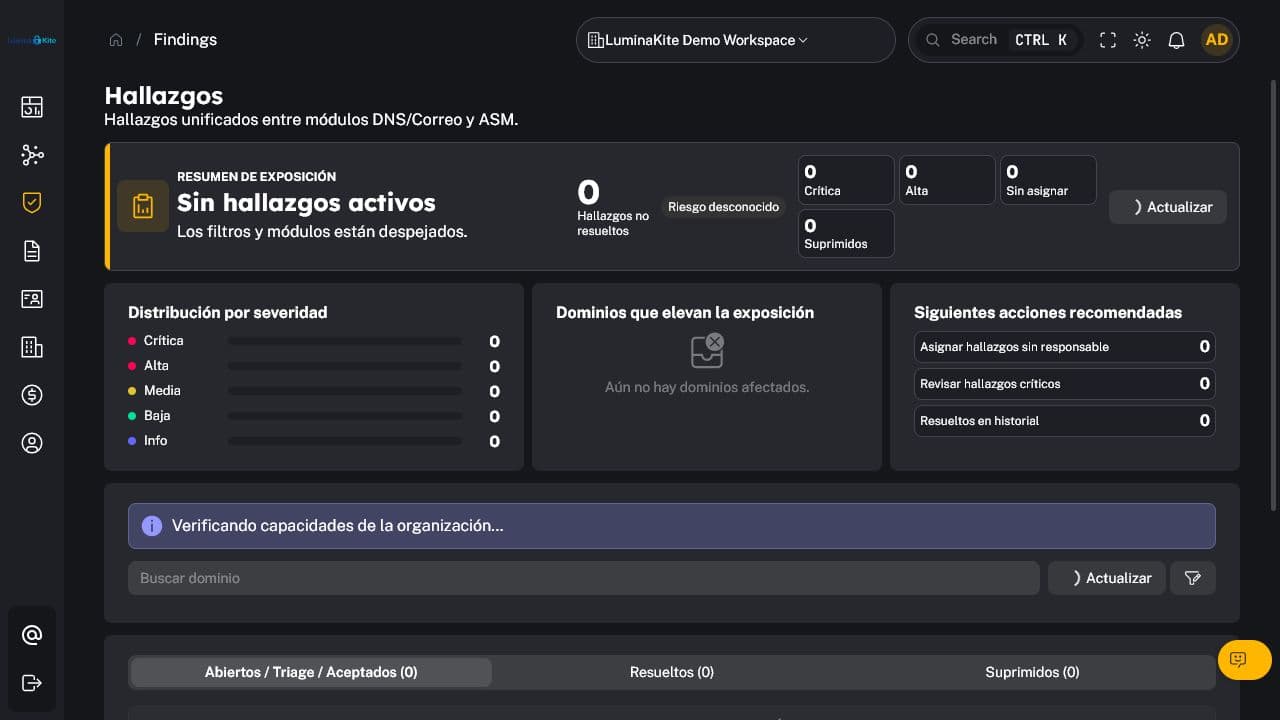Open the notifications bell icon
The width and height of the screenshot is (1280, 720).
click(1176, 40)
